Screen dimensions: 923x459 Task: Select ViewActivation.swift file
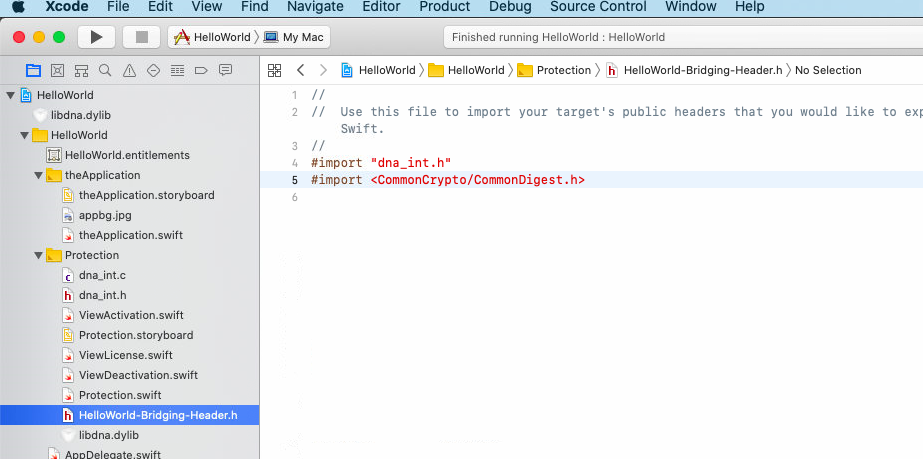[x=130, y=315]
